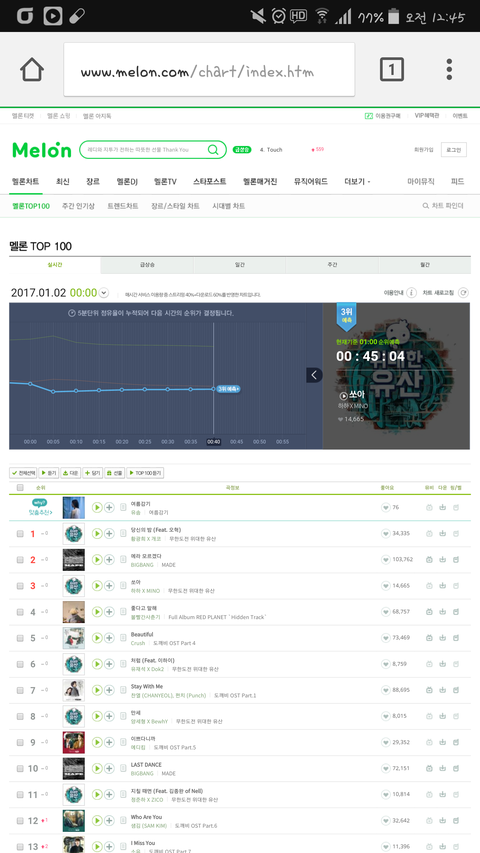
Task: Toggle the select-all checkbox in chart header
Action: [20, 487]
